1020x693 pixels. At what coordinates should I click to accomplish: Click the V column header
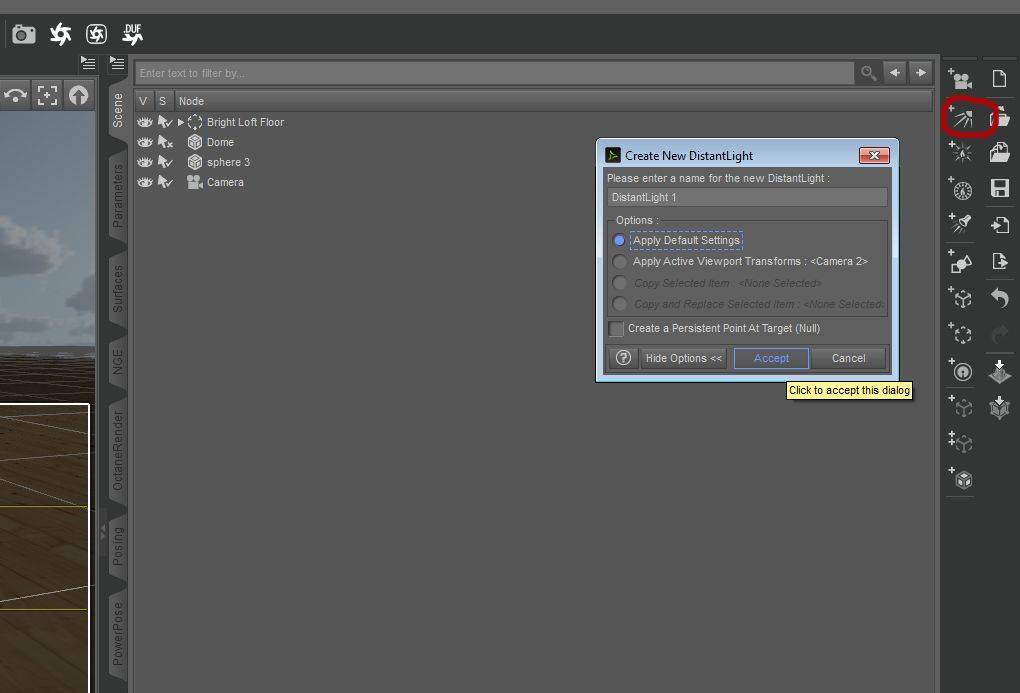(143, 101)
